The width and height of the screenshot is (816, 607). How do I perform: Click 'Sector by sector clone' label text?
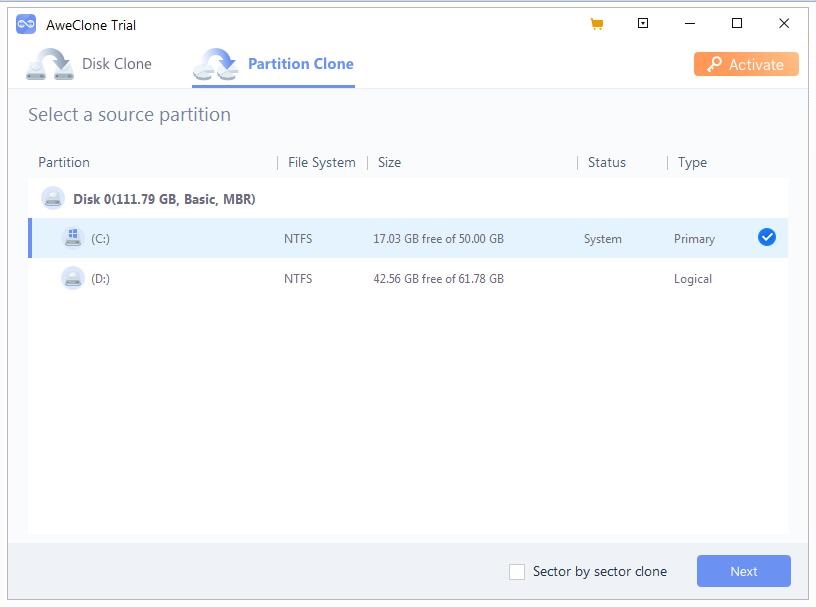click(600, 572)
